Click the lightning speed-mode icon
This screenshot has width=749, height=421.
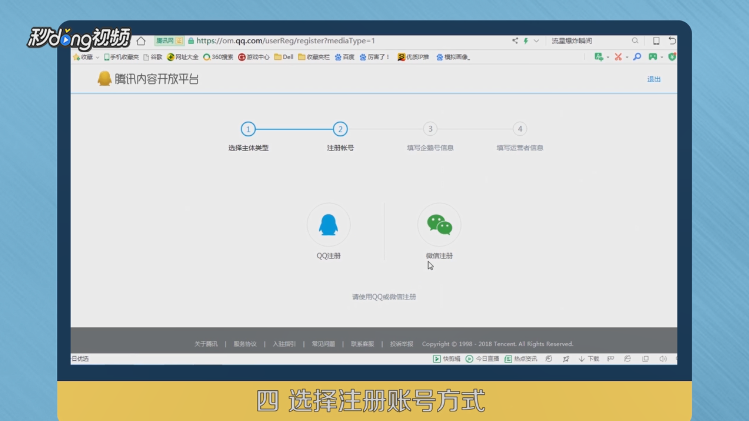tap(525, 41)
